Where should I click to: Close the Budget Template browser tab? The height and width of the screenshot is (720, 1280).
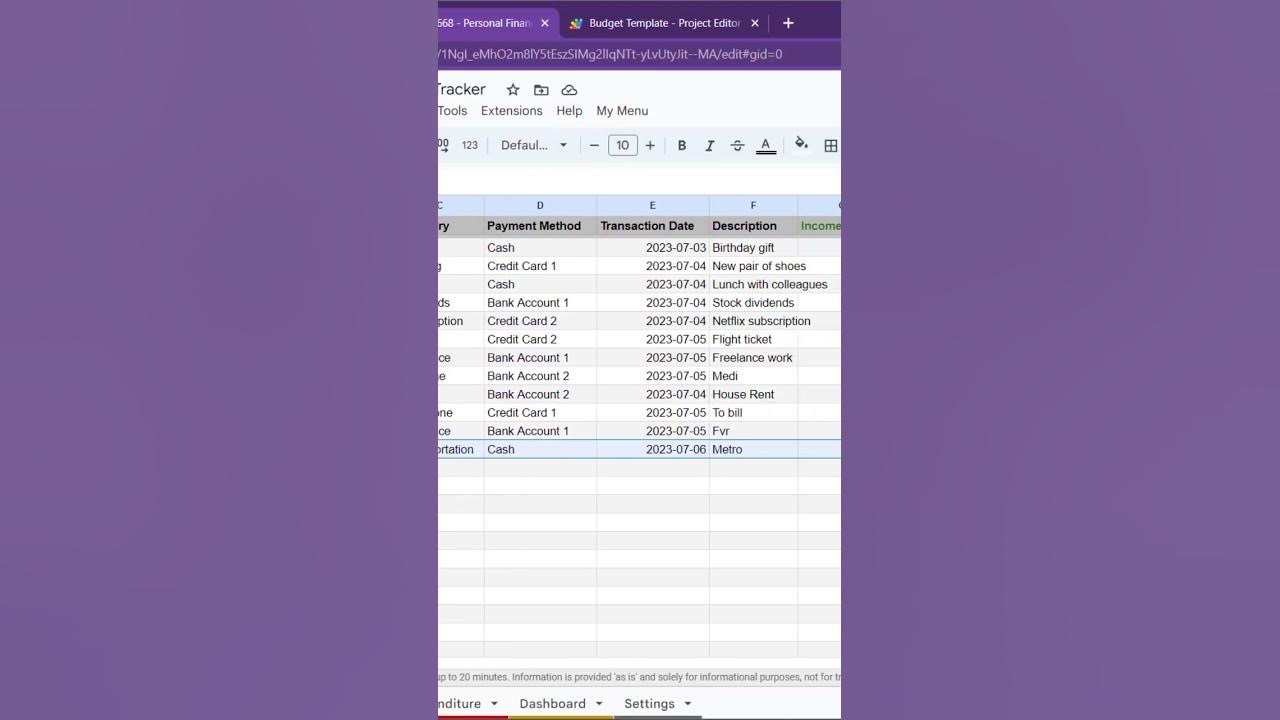tap(755, 23)
